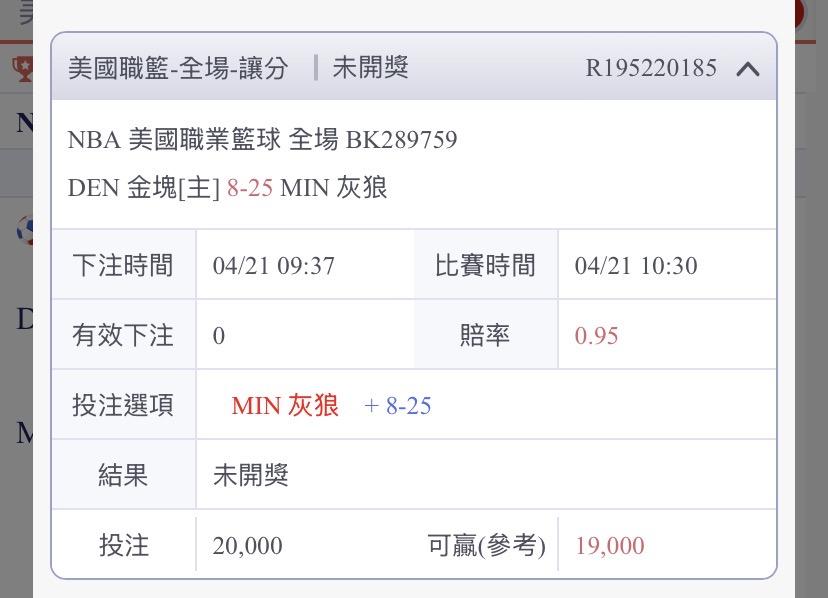The width and height of the screenshot is (828, 598).
Task: Click the MIN 灰狼 bet selection in red
Action: [285, 406]
